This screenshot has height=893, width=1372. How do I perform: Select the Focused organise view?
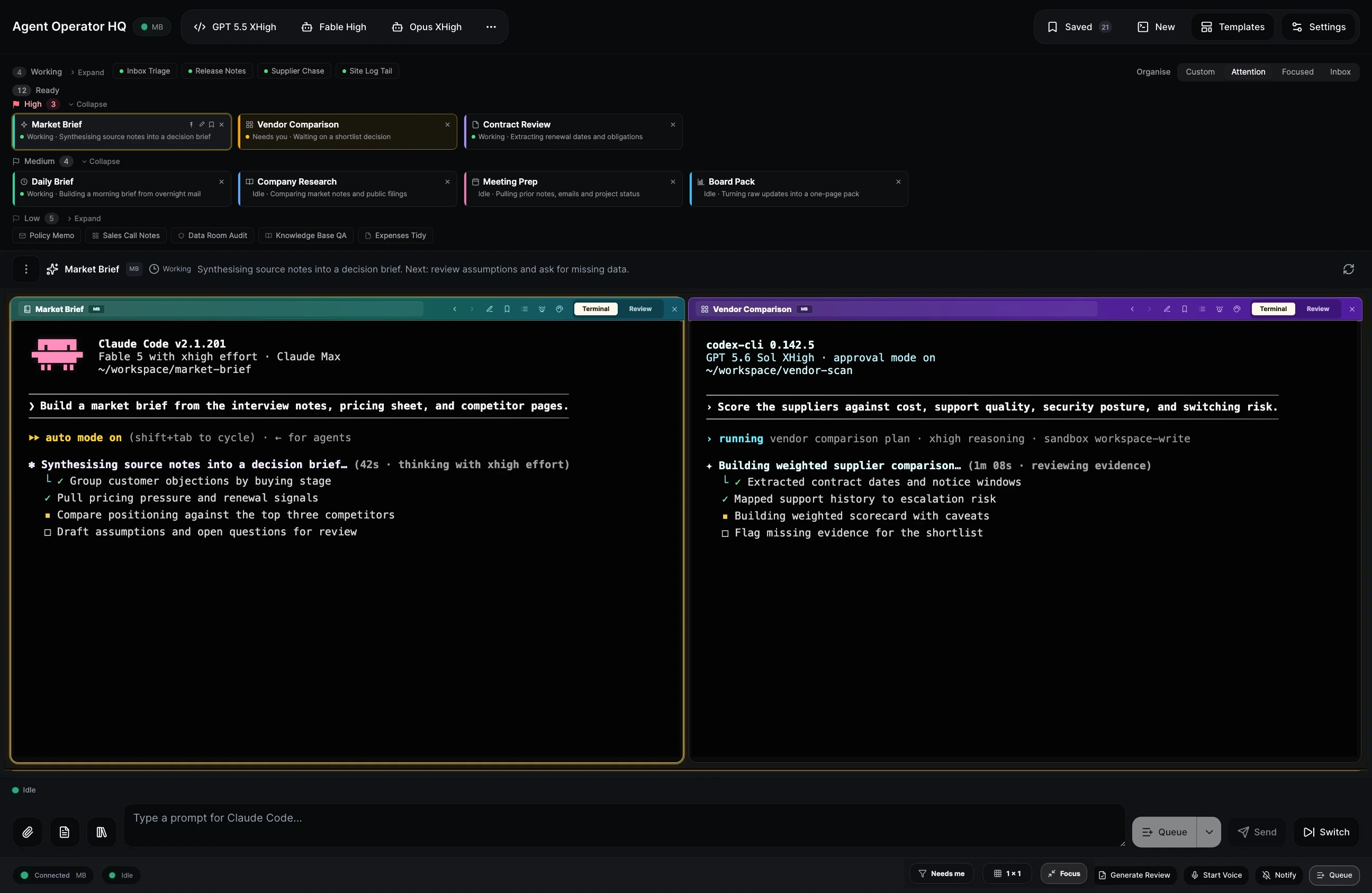(x=1297, y=72)
